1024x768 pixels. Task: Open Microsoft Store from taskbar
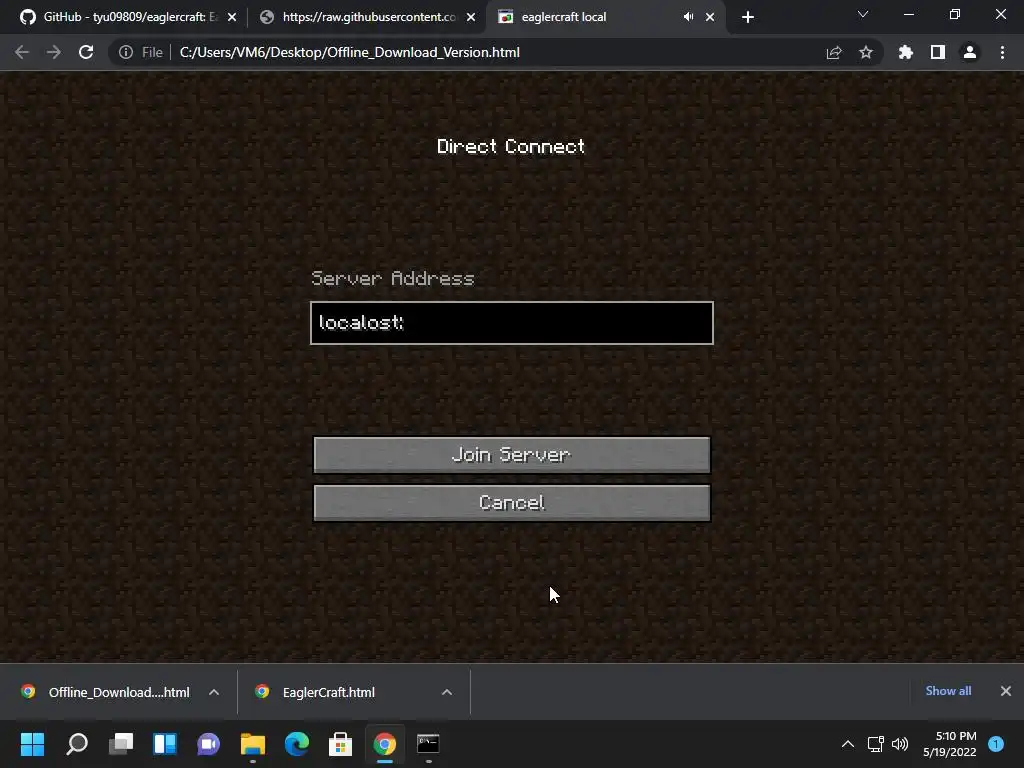340,744
